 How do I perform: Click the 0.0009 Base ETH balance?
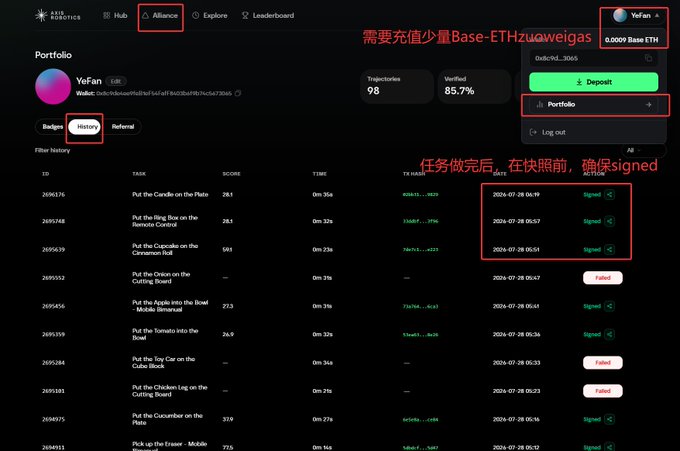coord(631,40)
